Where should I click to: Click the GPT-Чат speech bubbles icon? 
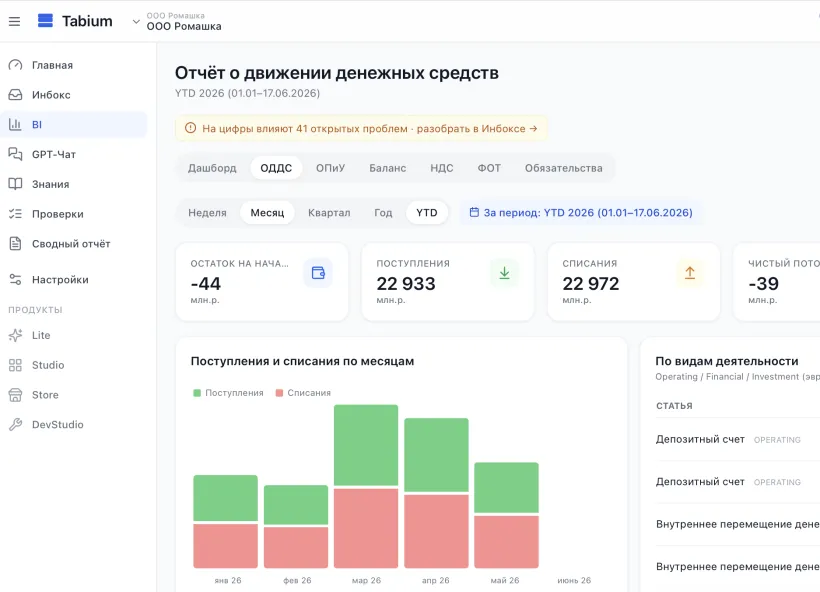click(x=16, y=154)
